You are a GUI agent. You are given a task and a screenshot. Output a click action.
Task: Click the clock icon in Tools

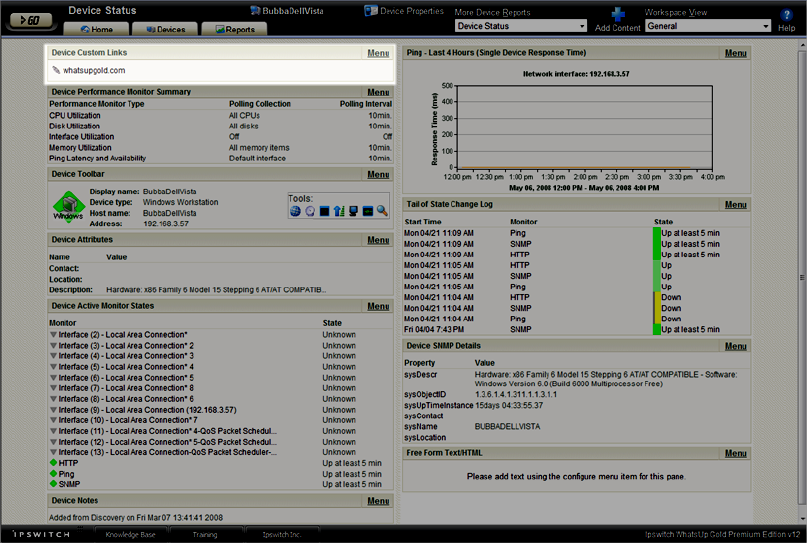(310, 211)
